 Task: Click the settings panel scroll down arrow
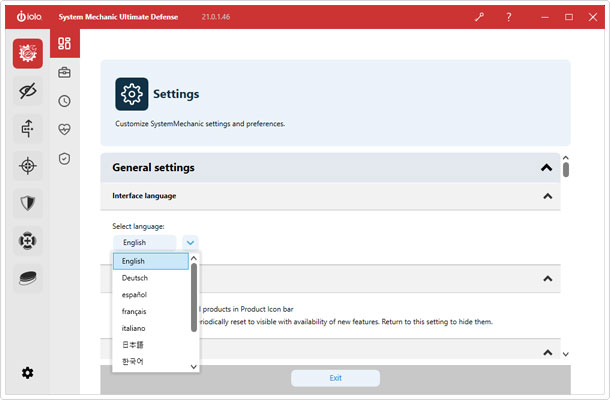[x=566, y=354]
